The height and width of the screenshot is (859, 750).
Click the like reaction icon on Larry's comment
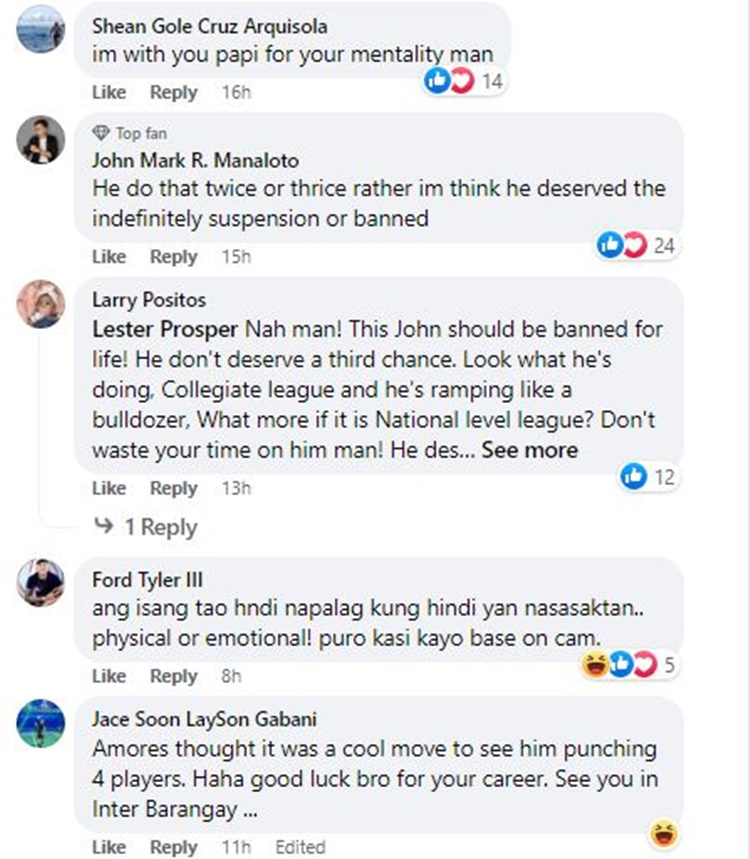(x=634, y=477)
